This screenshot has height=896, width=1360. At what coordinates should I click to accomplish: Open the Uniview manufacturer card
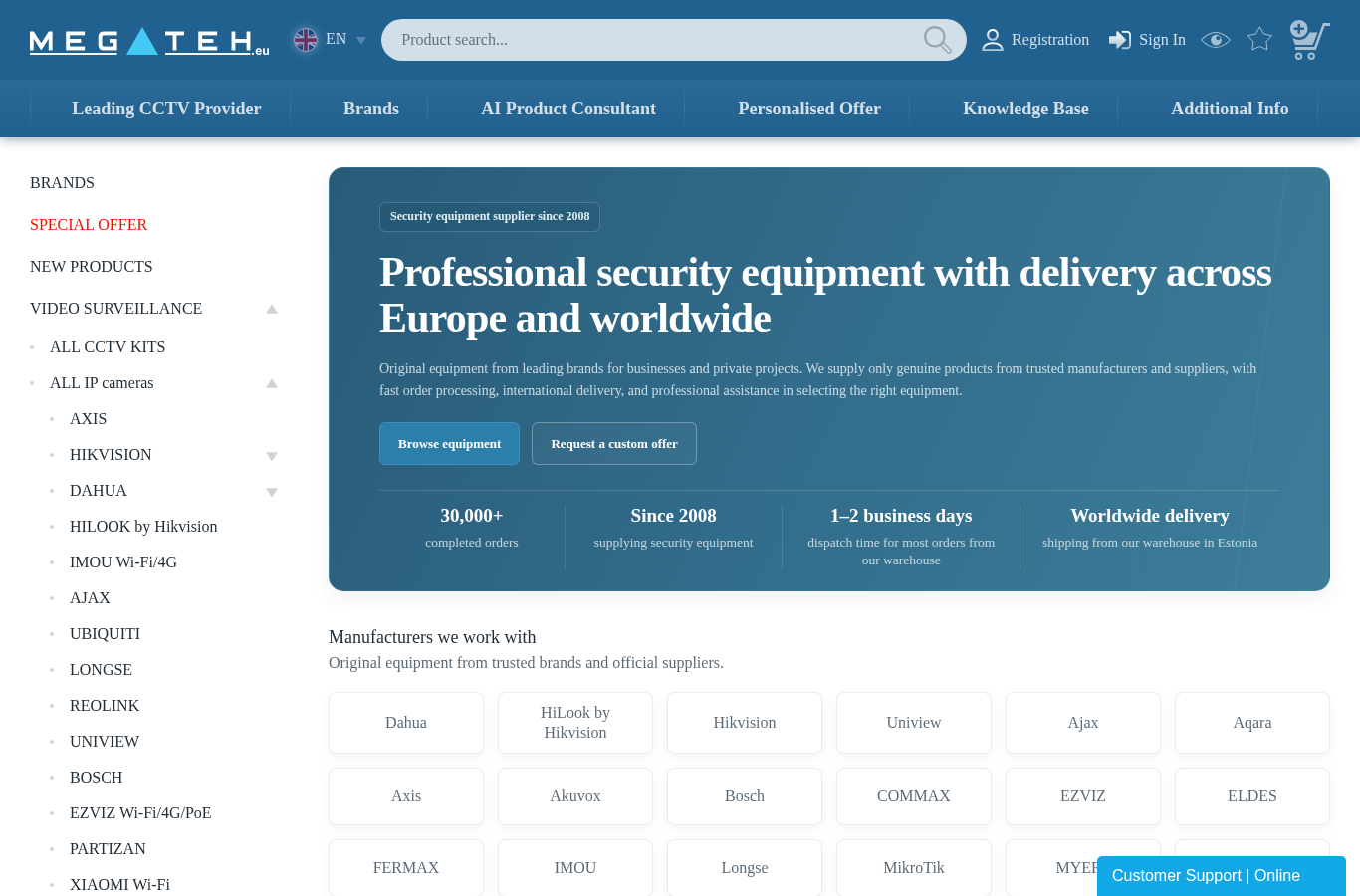(x=914, y=723)
